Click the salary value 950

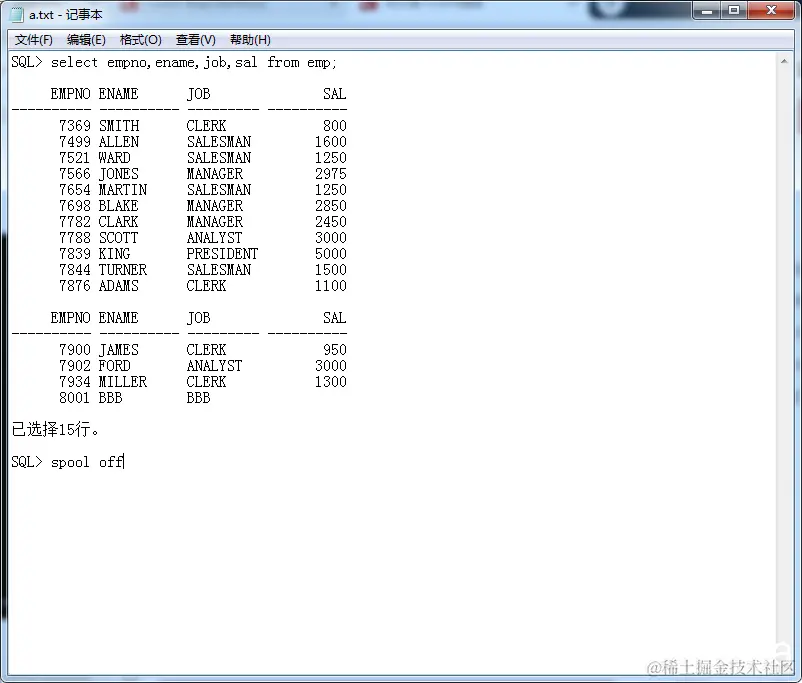coord(335,350)
